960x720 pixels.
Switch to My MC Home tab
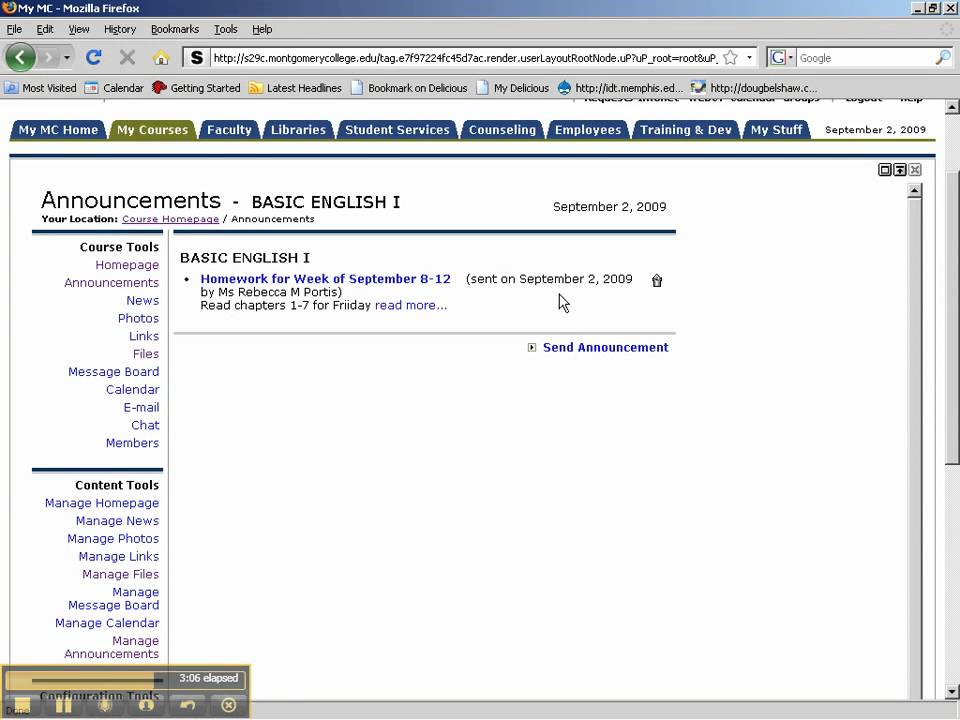click(x=58, y=130)
